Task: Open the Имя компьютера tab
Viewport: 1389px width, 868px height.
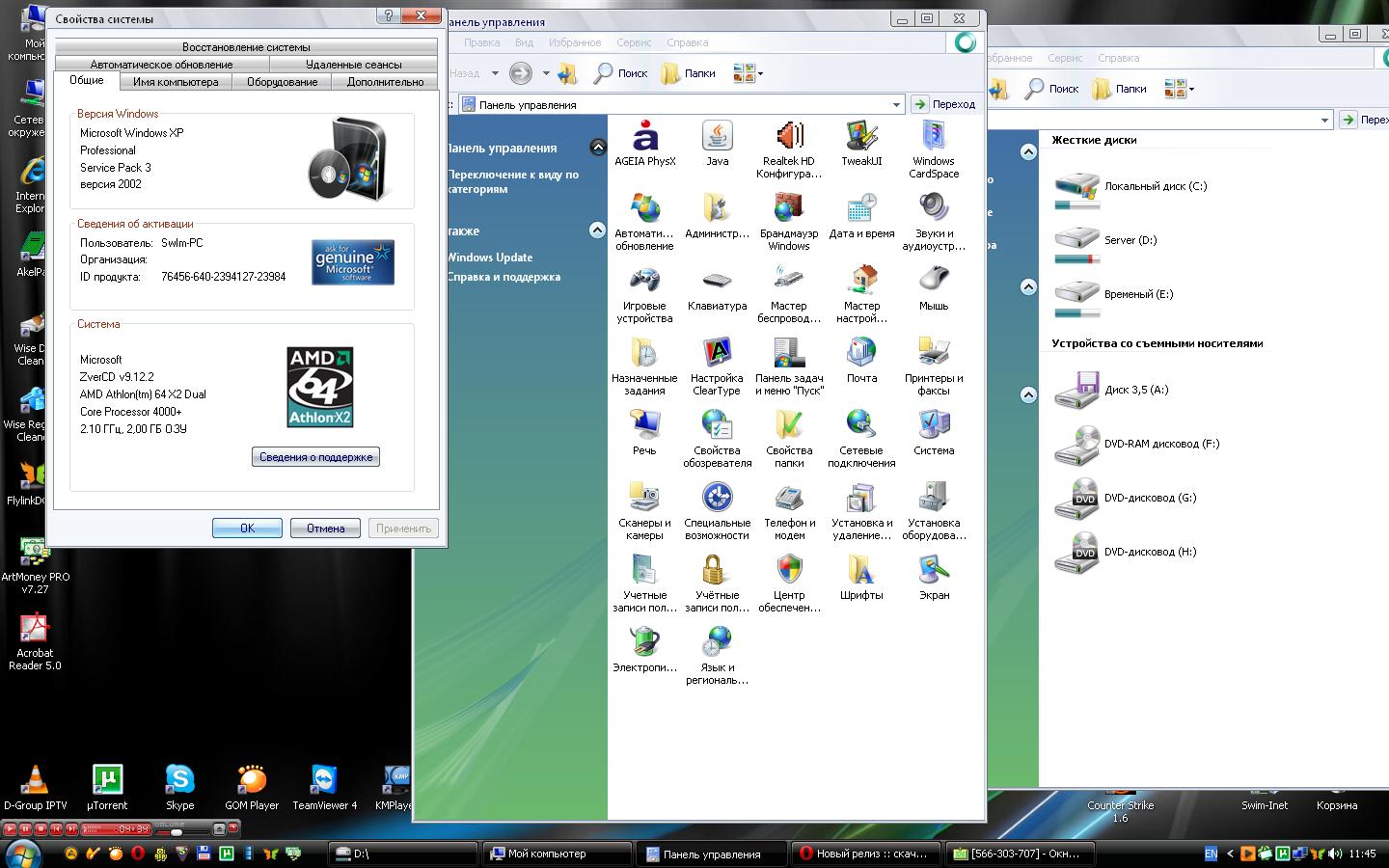Action: 176,82
